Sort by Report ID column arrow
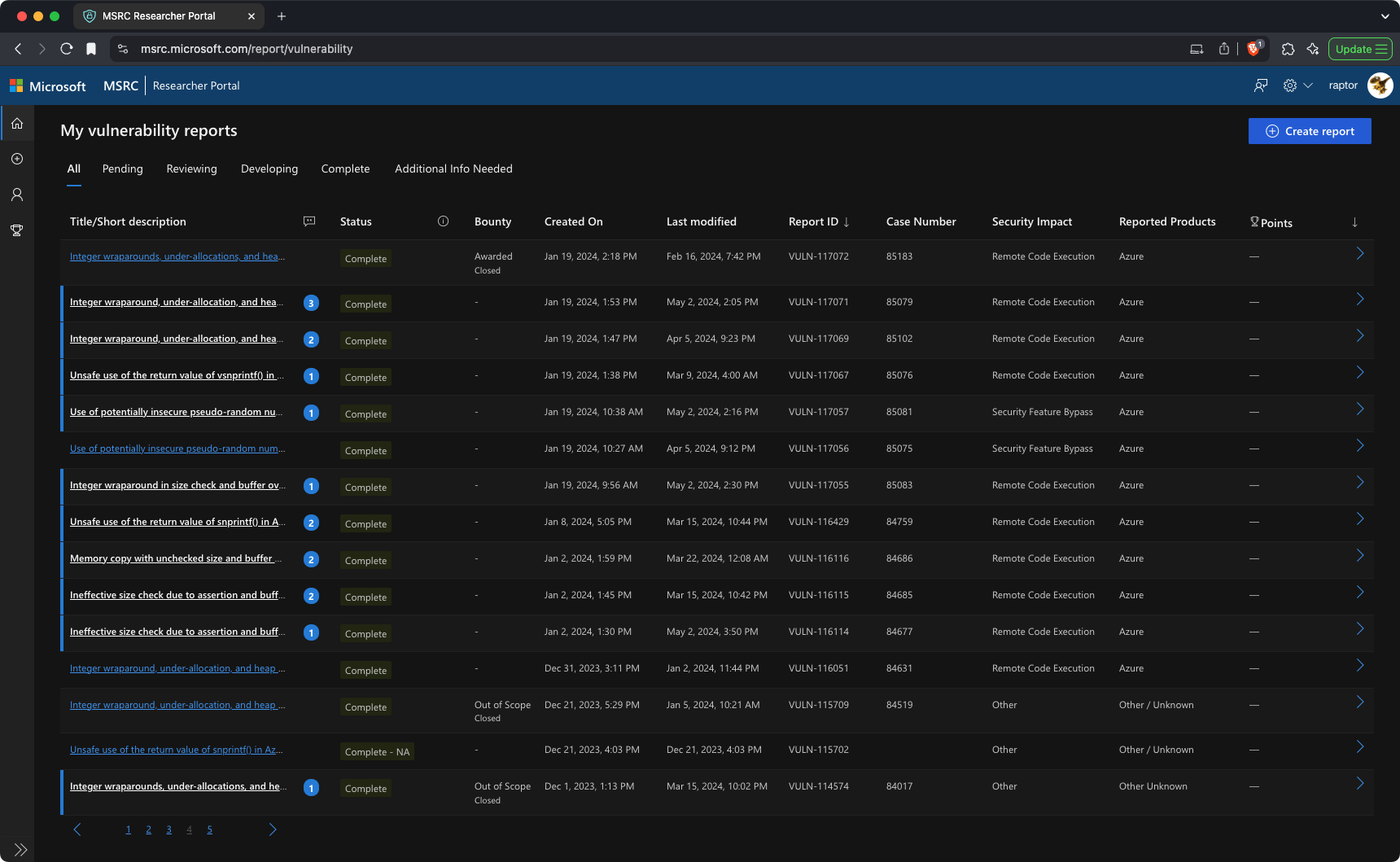This screenshot has width=1400, height=862. pos(847,222)
